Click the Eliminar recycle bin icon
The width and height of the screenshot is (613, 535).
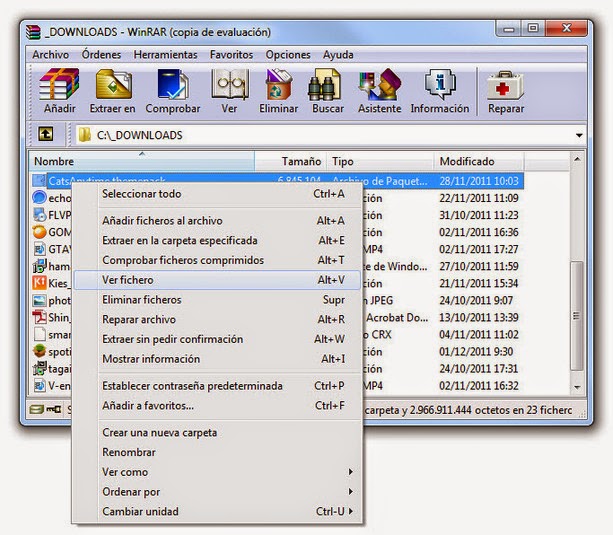tap(278, 84)
